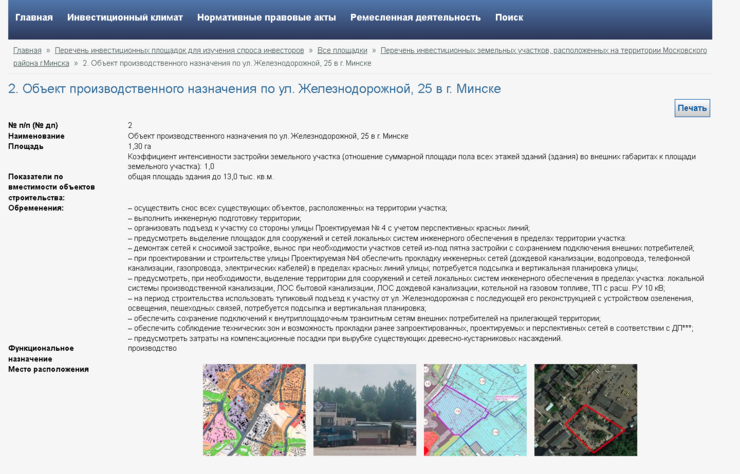Open breadcrumb for участки Московского района г.Минска
The height and width of the screenshot is (474, 740).
pyautogui.click(x=543, y=50)
